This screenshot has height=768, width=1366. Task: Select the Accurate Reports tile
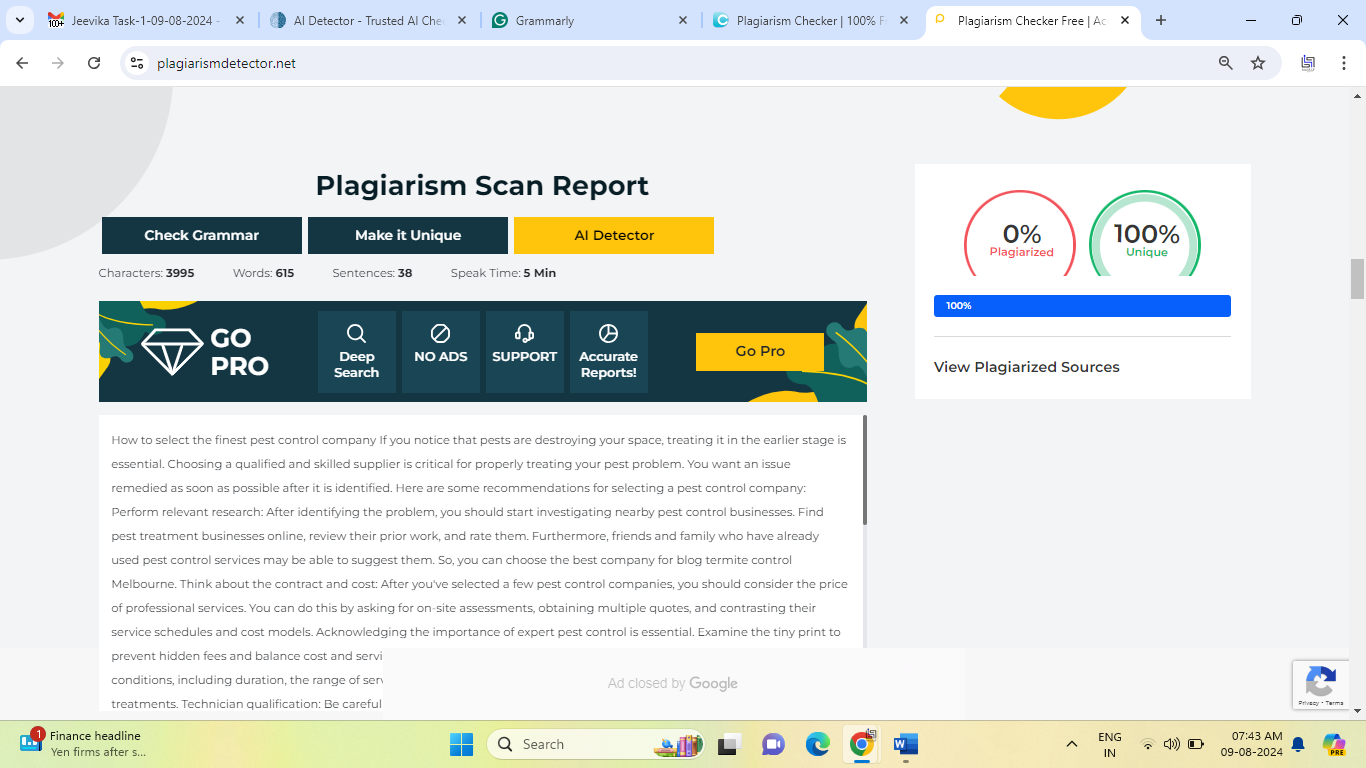609,352
